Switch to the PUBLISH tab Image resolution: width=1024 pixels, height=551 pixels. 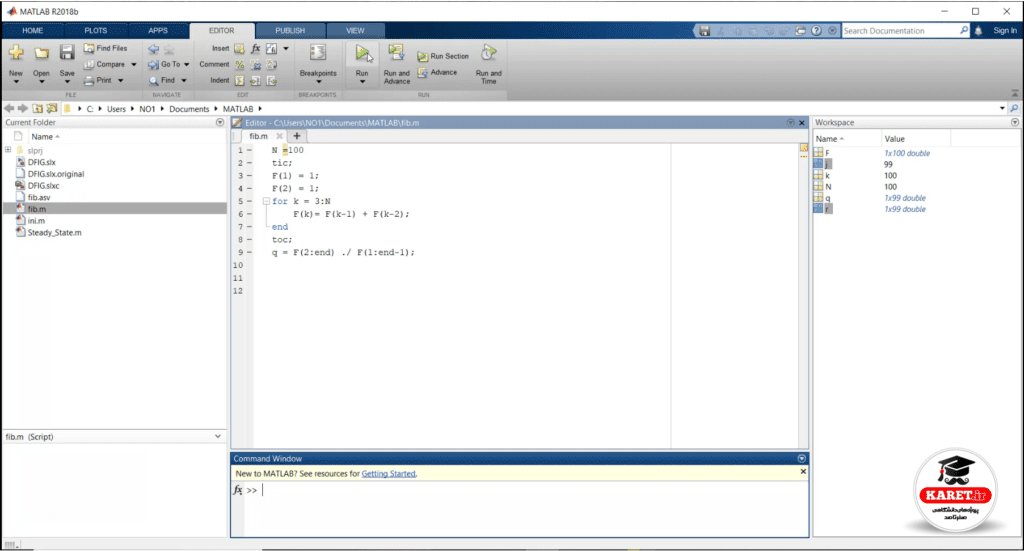click(x=290, y=31)
